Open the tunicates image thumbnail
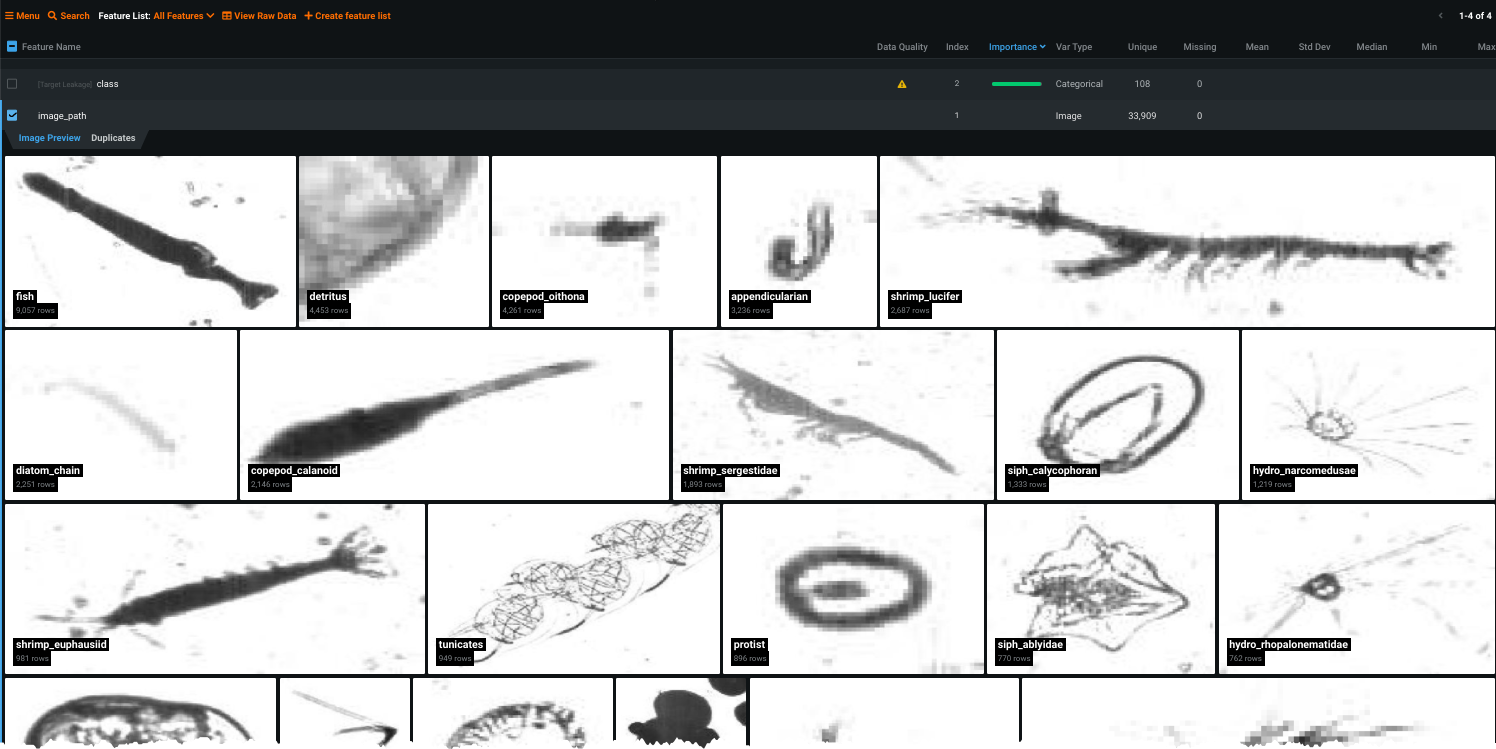This screenshot has height=749, width=1496. point(574,588)
